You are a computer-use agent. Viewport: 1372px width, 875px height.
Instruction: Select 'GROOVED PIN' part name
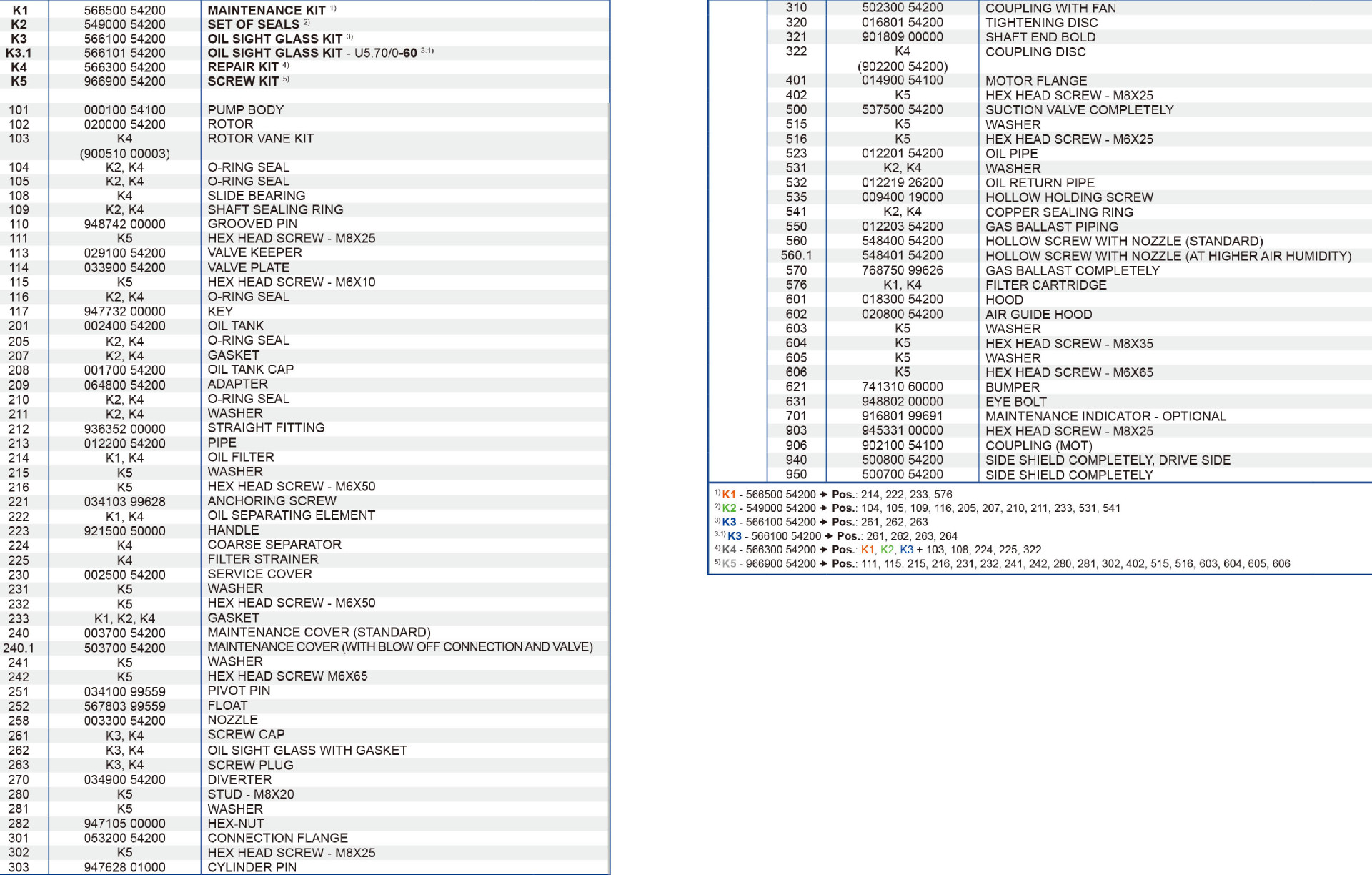(252, 224)
